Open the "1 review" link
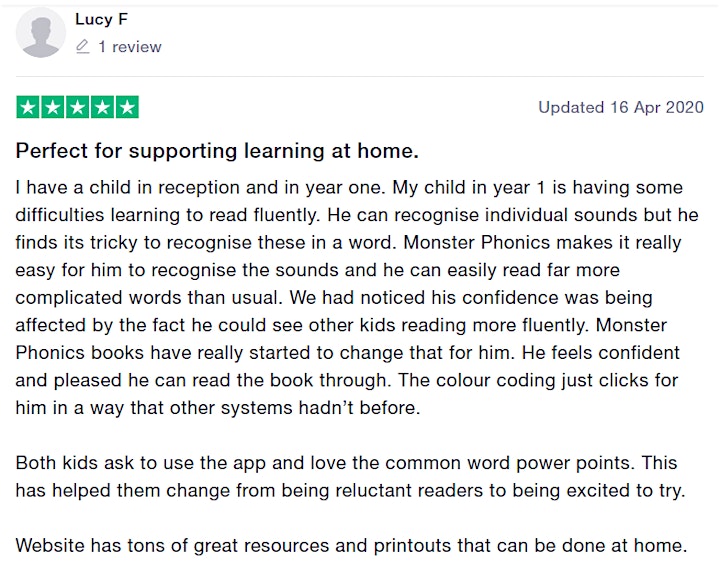The width and height of the screenshot is (720, 573). click(130, 47)
